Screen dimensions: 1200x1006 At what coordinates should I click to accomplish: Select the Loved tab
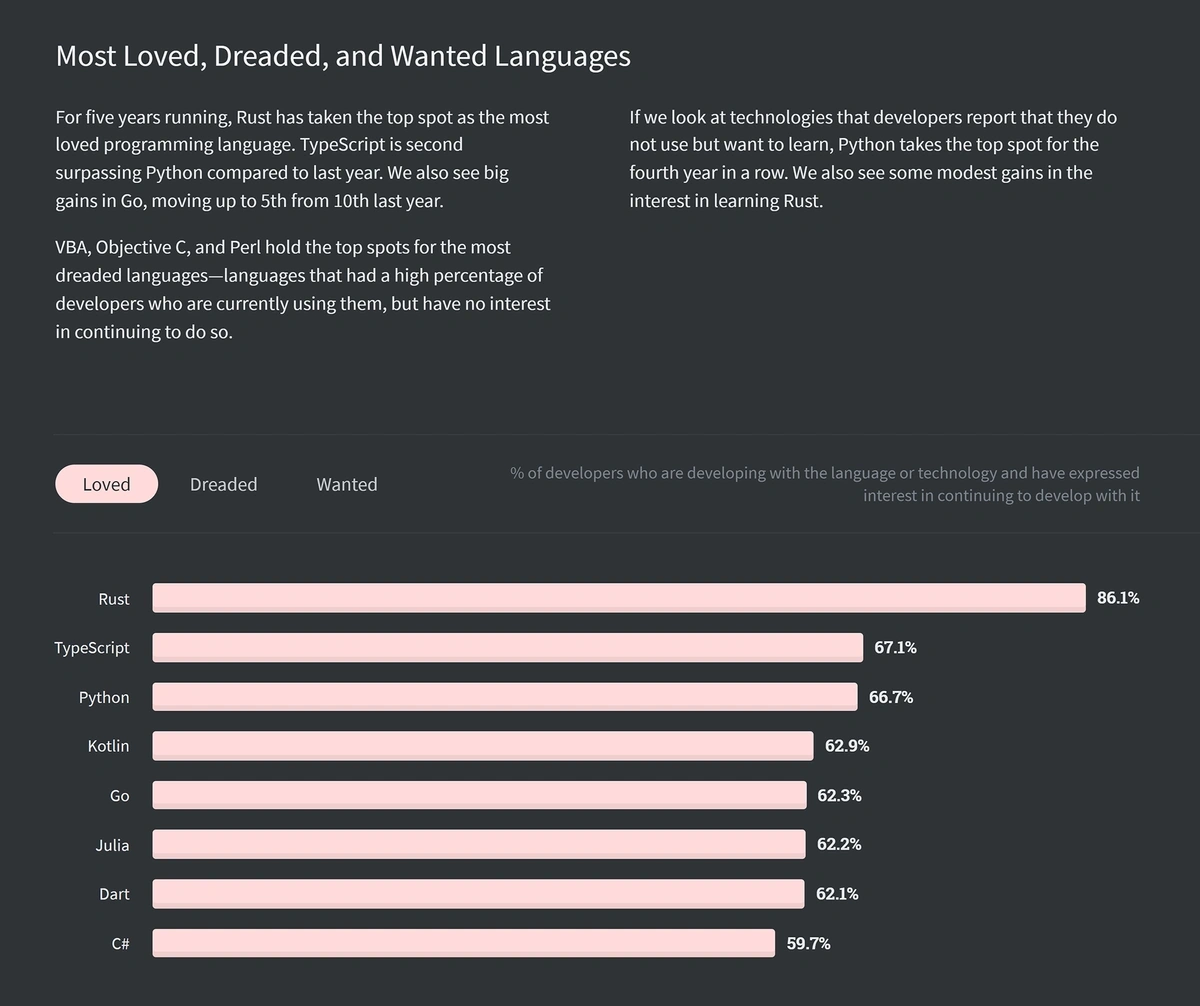tap(106, 484)
